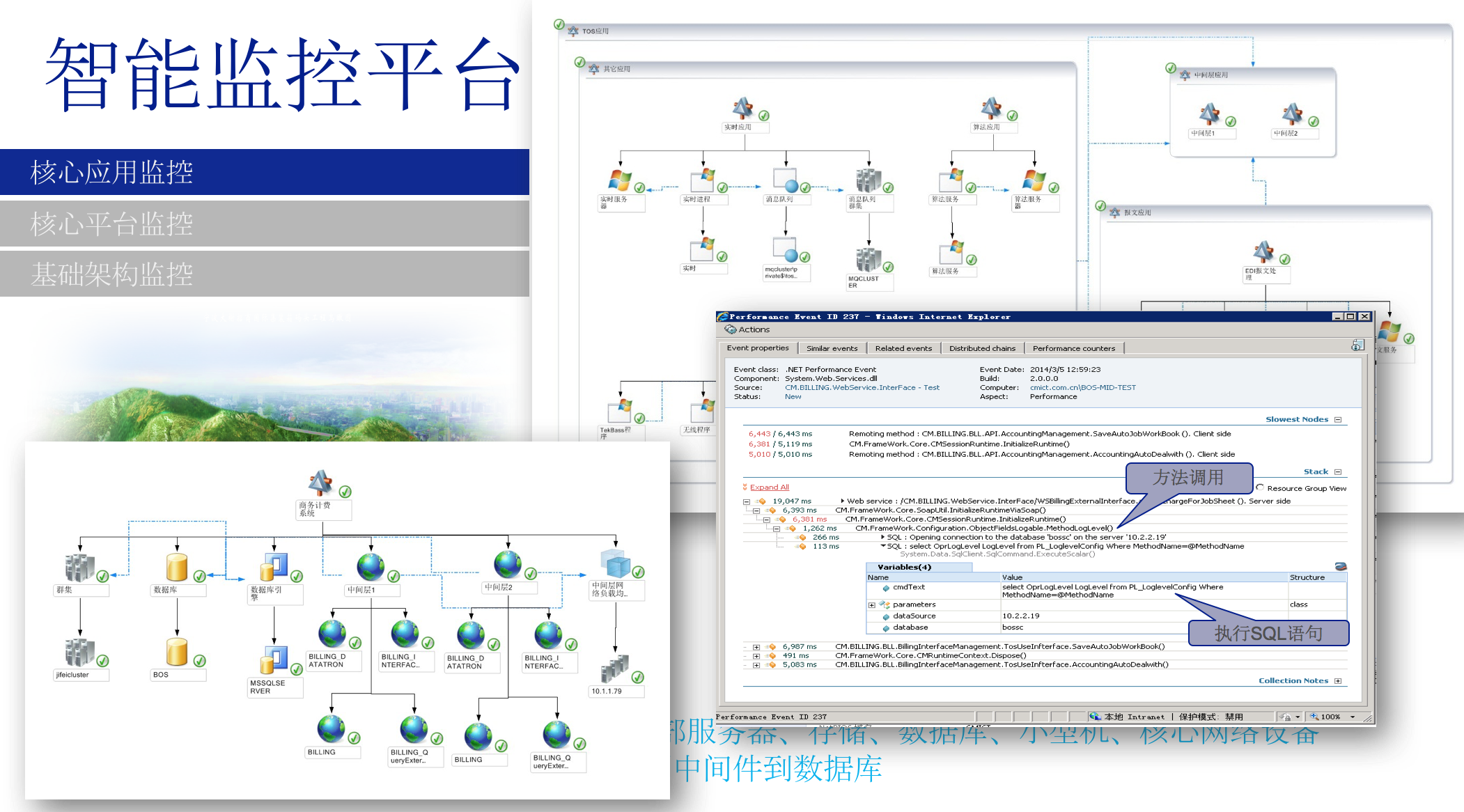Click the New status link

click(793, 397)
